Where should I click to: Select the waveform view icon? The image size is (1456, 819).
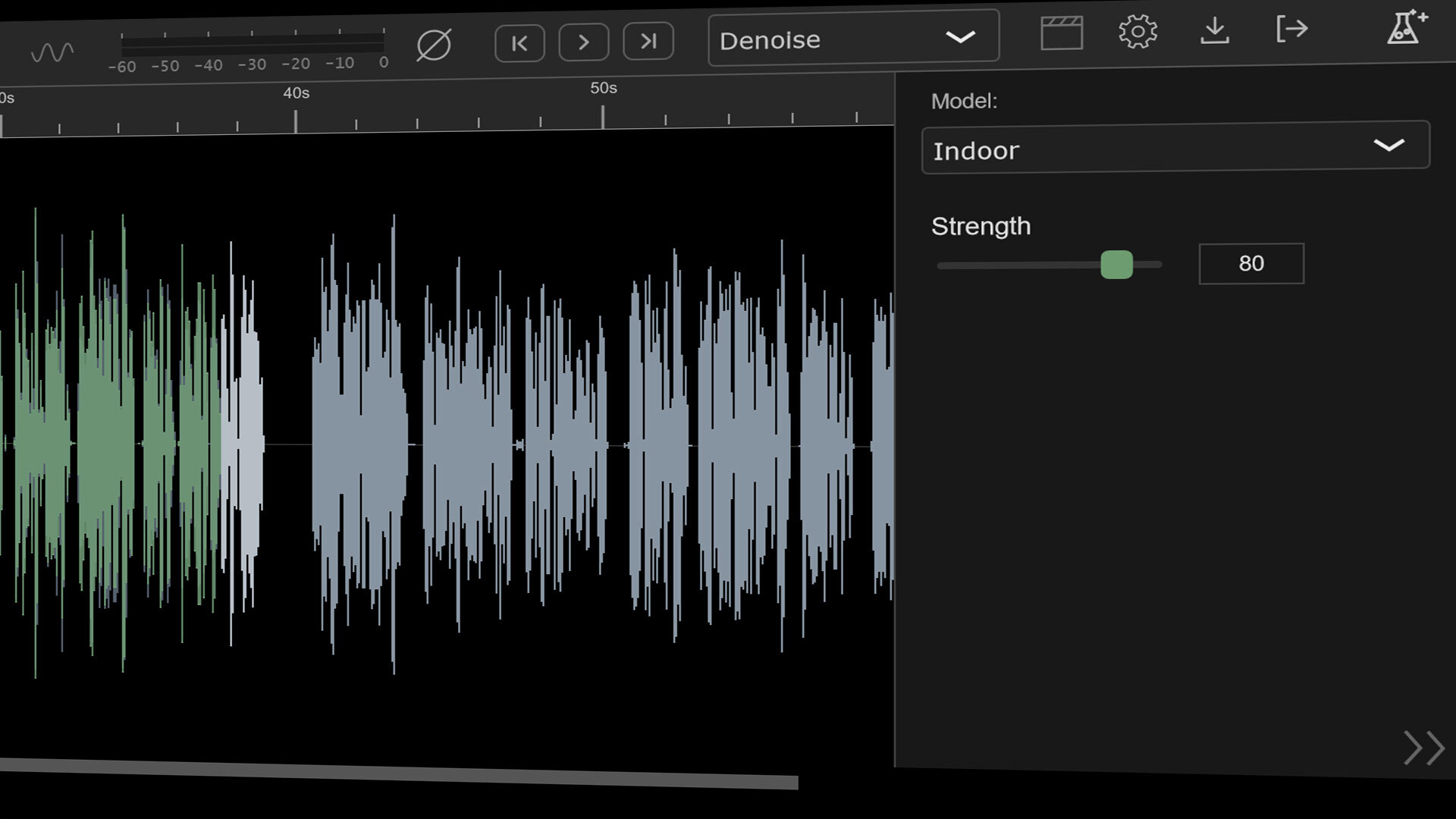point(52,51)
